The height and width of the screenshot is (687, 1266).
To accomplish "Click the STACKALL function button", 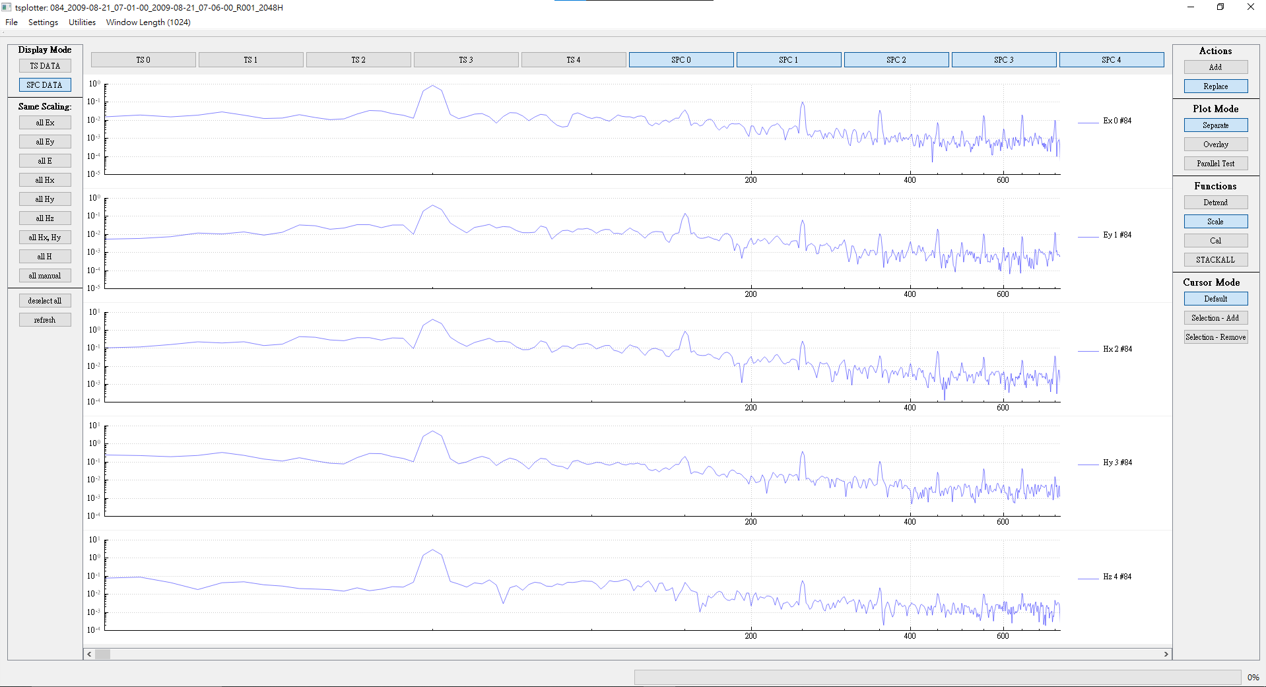I will point(1215,260).
